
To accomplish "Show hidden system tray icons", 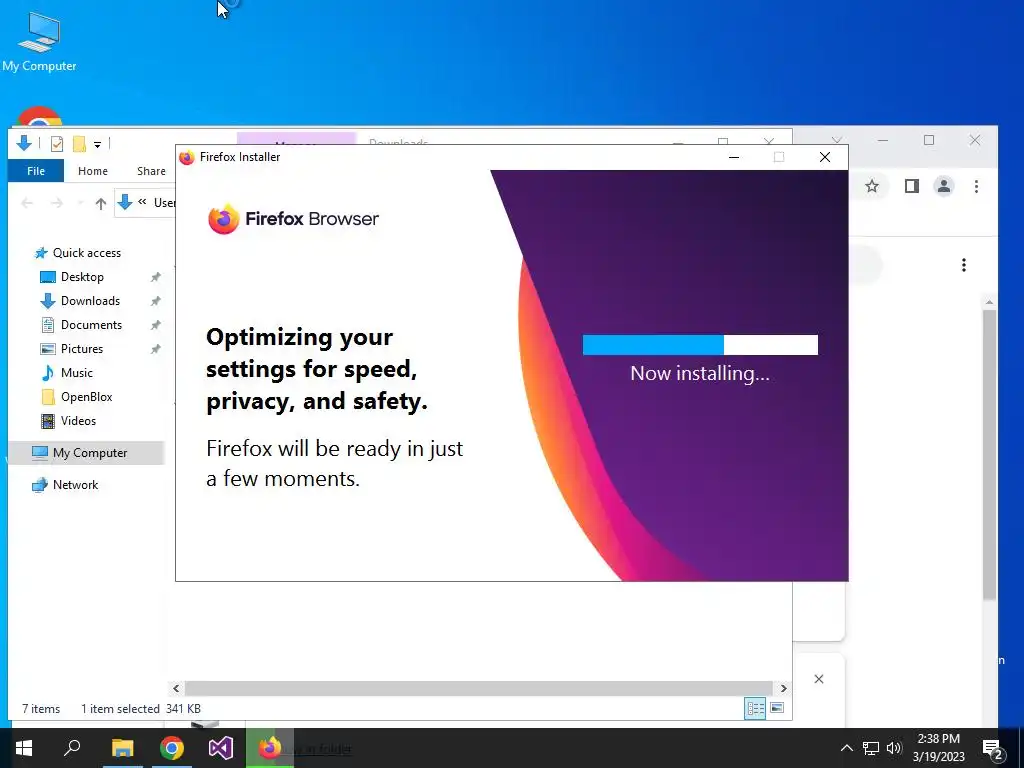I will pos(846,748).
